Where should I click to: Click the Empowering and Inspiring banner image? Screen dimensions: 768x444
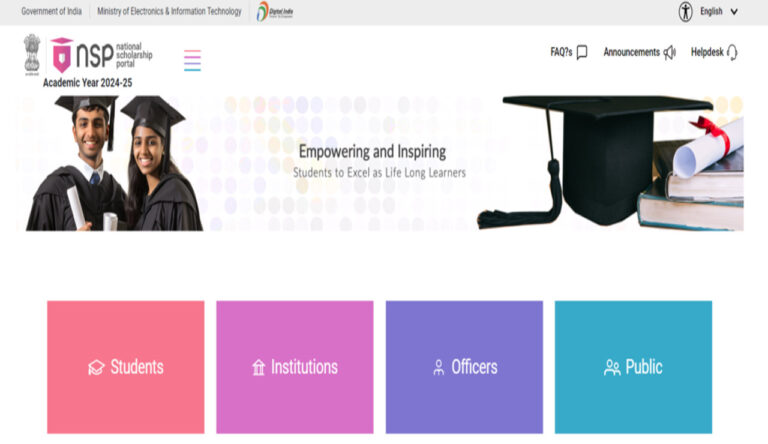pos(380,163)
